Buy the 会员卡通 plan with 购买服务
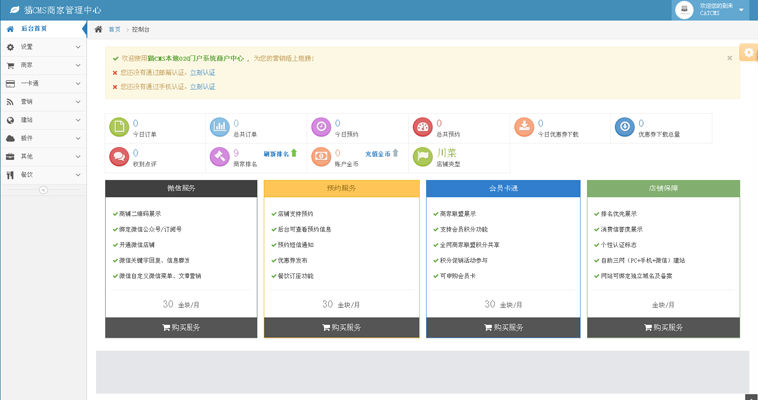This screenshot has height=400, width=758. 503,327
